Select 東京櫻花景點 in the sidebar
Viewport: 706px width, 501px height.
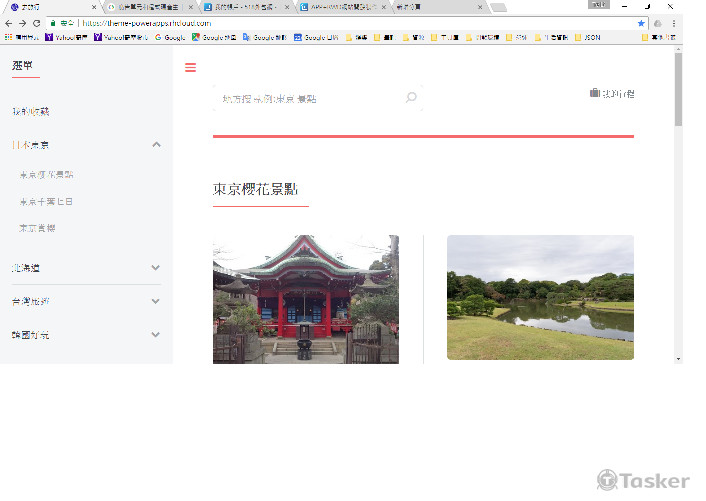coord(46,174)
